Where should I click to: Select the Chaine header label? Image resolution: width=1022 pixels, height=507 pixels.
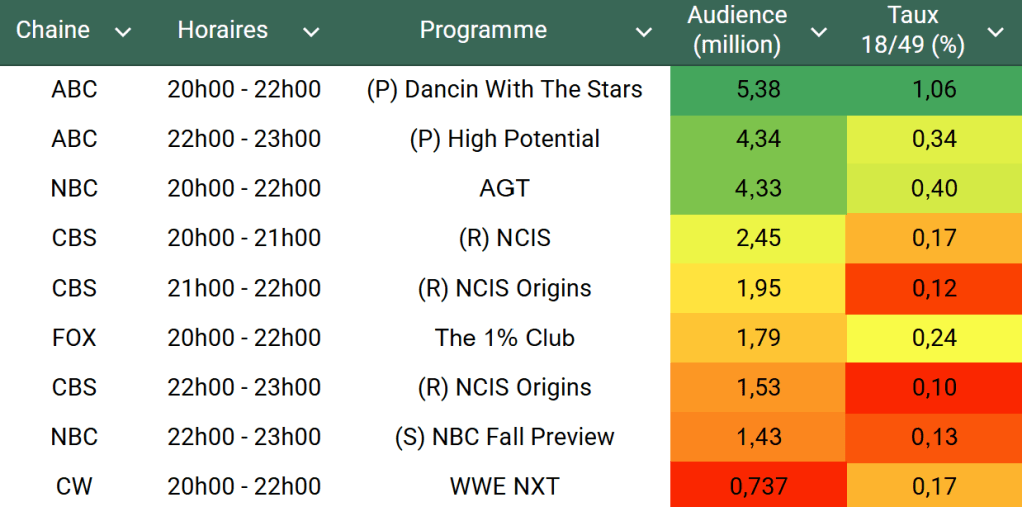(53, 30)
